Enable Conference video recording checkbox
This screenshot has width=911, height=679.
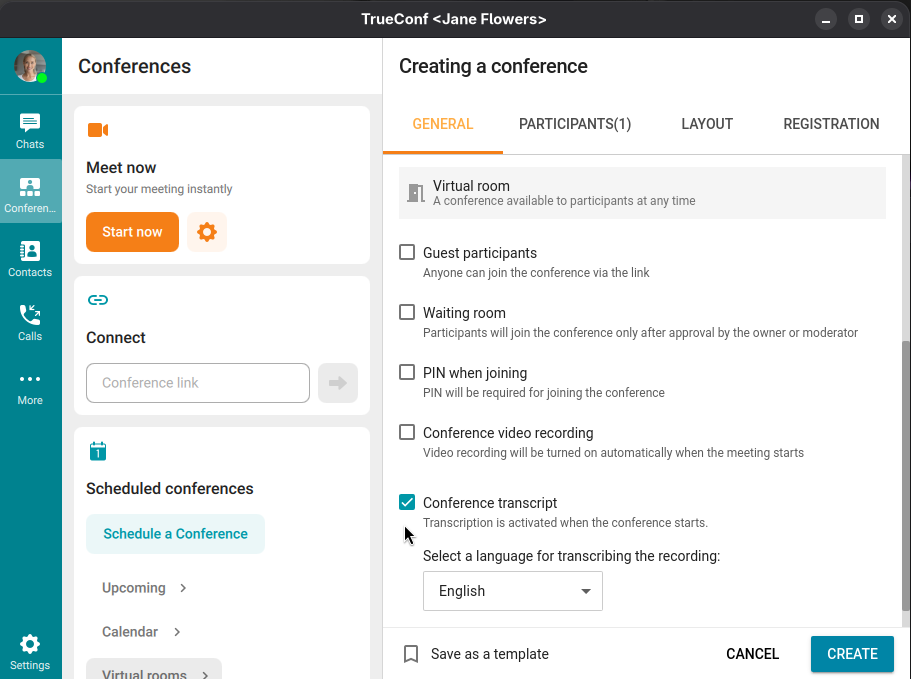point(407,432)
